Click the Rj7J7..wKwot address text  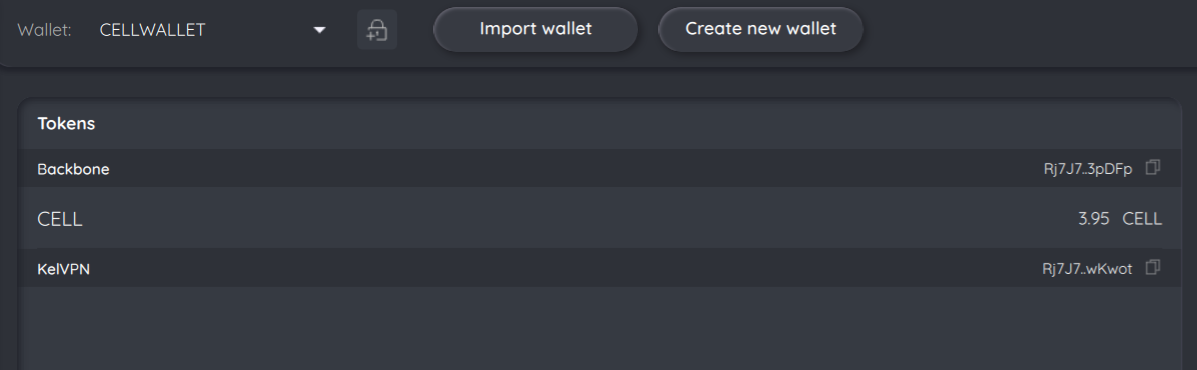1087,269
